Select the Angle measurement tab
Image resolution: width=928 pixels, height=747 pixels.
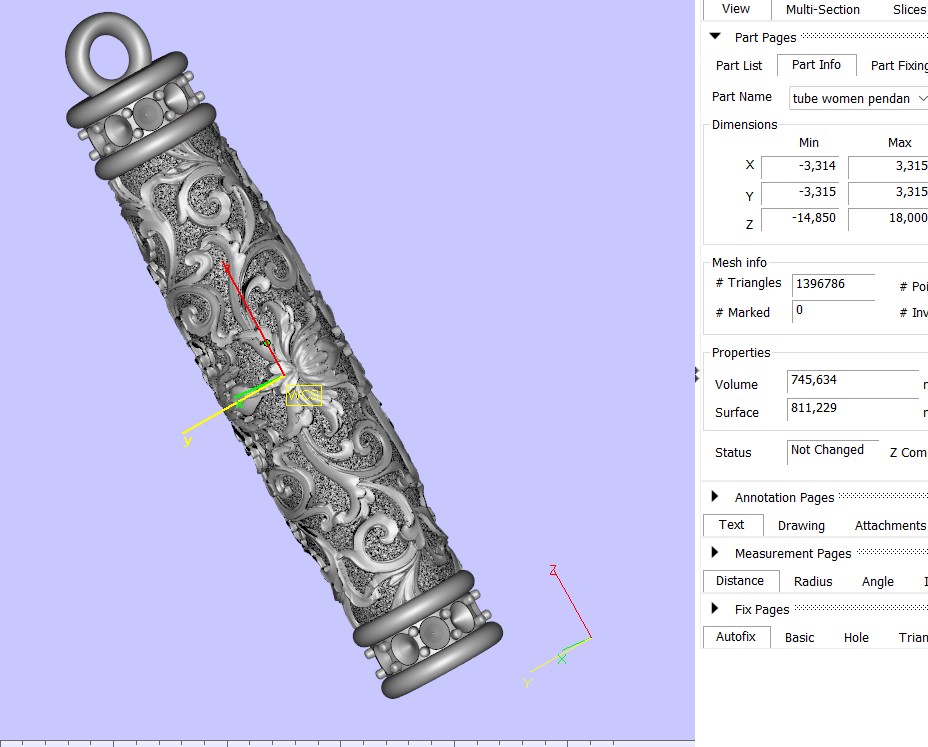point(878,582)
